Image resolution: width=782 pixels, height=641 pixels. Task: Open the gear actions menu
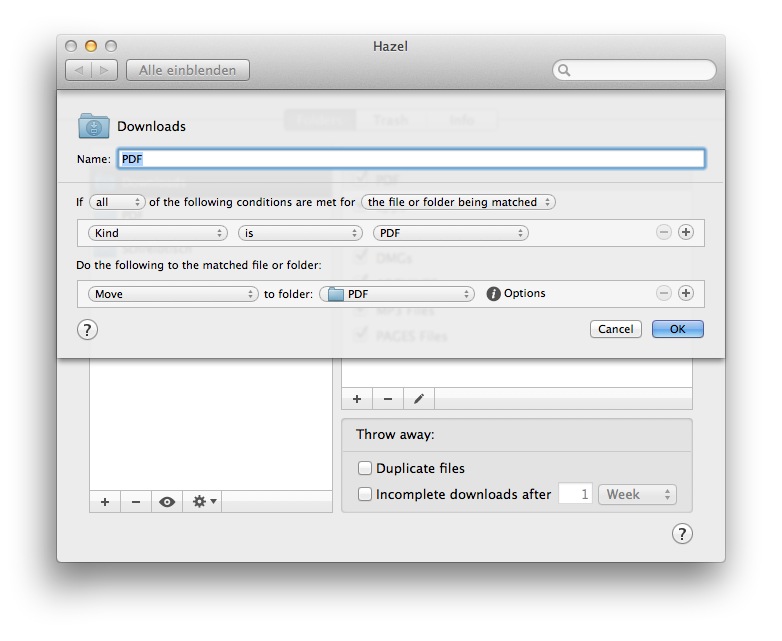point(204,502)
